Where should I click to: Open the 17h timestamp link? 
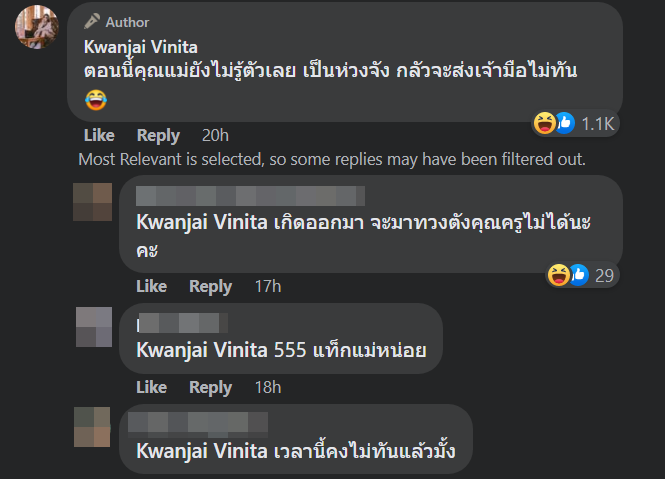pos(267,286)
